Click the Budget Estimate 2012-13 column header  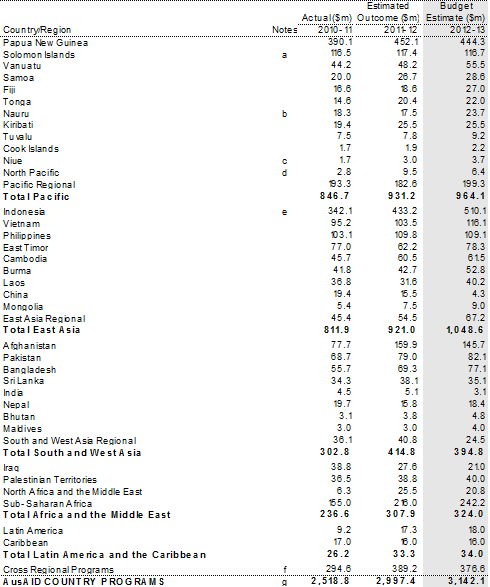456,18
